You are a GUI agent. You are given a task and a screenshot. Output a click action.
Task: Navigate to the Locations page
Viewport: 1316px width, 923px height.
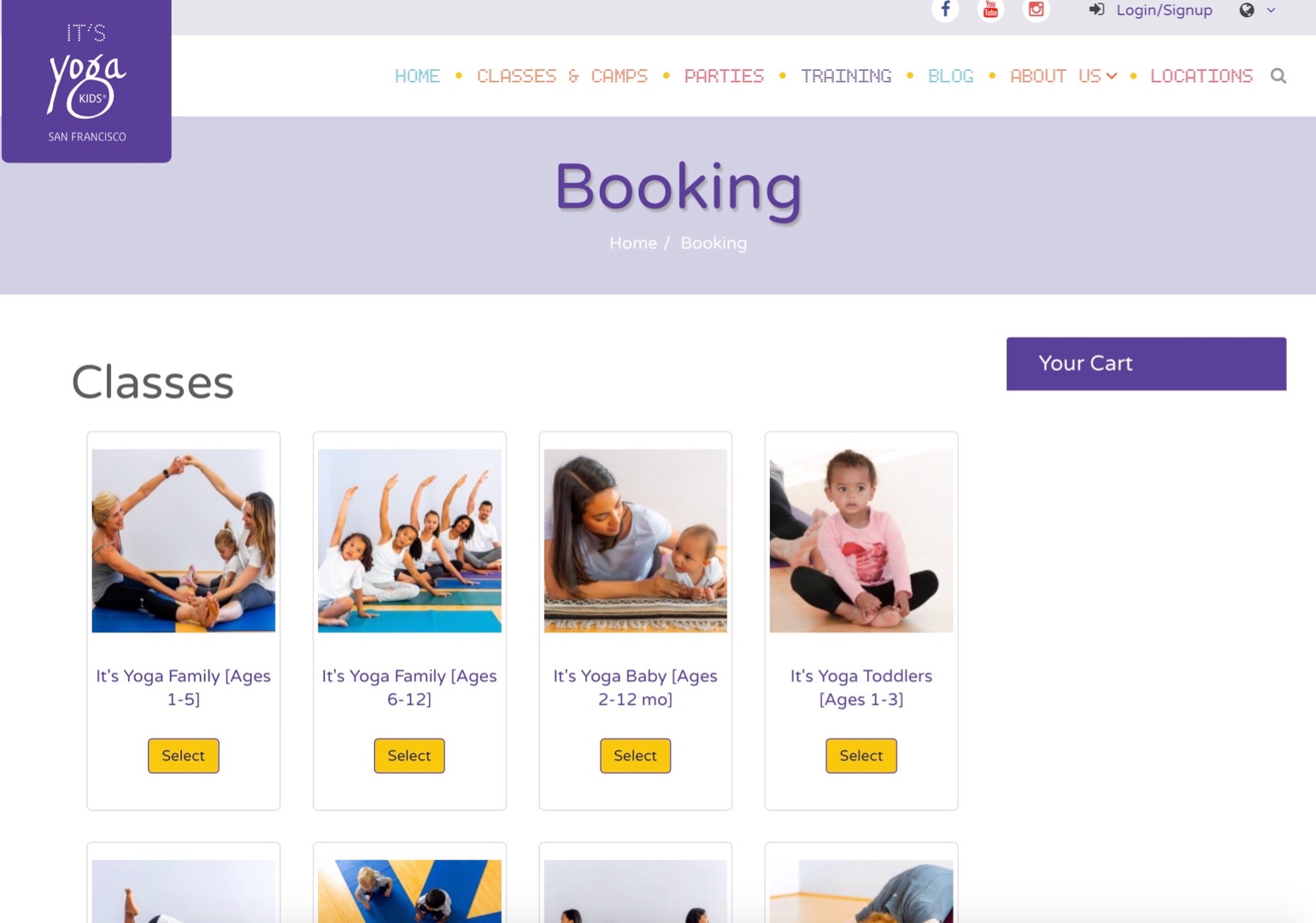(1201, 76)
